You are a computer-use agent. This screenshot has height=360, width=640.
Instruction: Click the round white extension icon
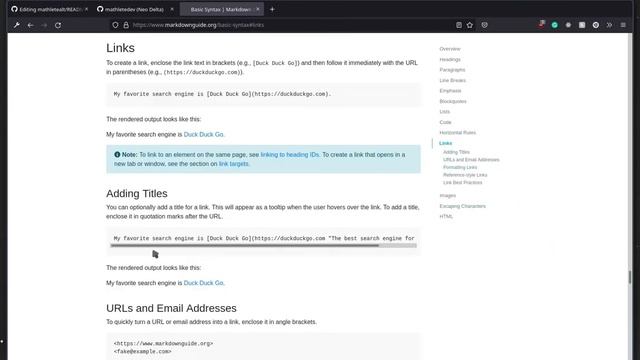(x=596, y=25)
